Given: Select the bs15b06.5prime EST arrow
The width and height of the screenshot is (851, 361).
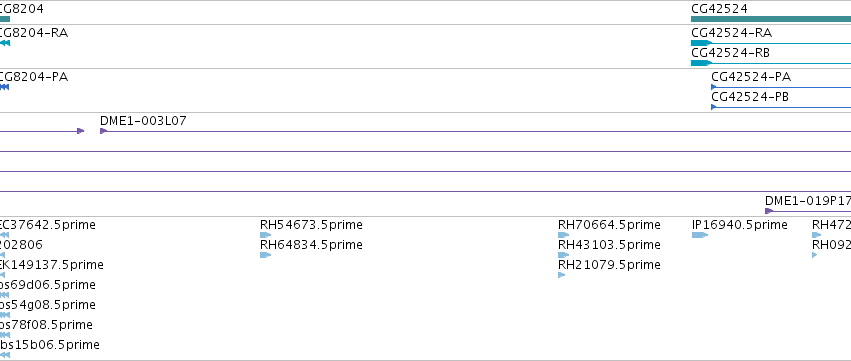Looking at the screenshot, I should point(5,355).
